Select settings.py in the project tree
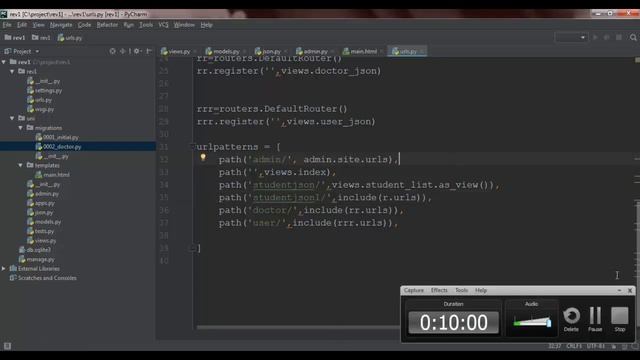 pos(44,90)
